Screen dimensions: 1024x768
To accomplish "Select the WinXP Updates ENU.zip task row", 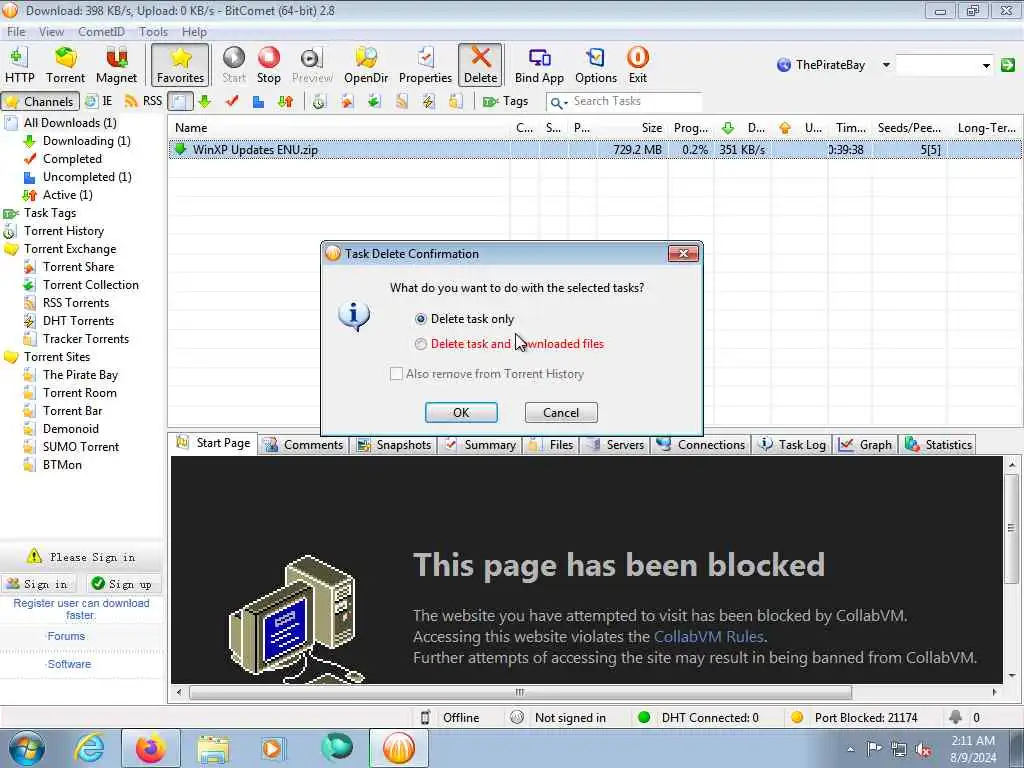I will point(594,150).
